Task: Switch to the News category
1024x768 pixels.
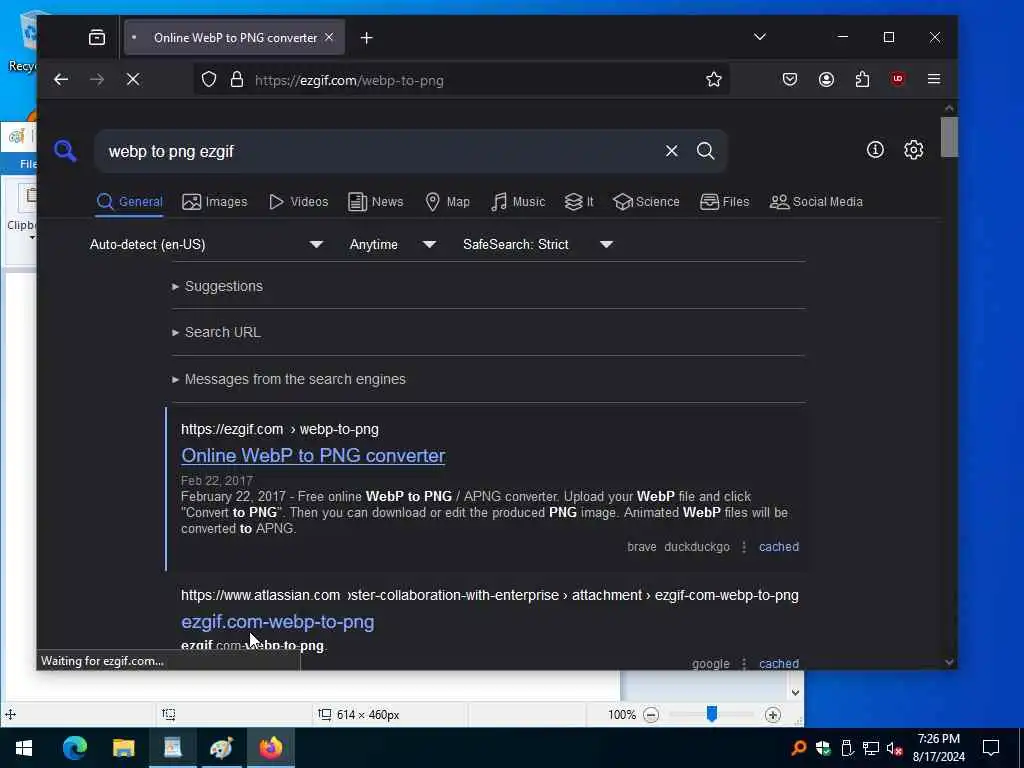Action: 376,202
